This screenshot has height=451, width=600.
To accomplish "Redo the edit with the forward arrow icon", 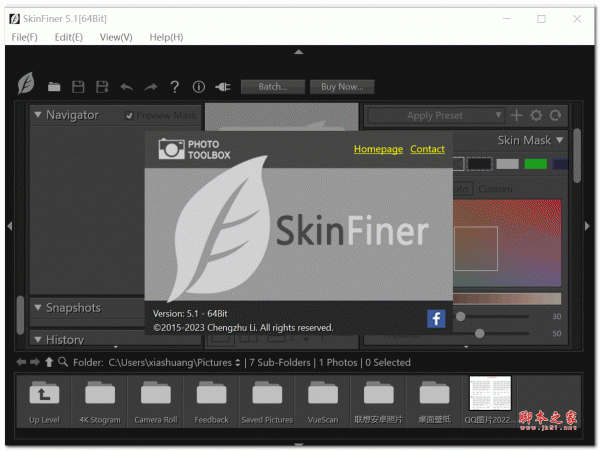I will point(151,87).
